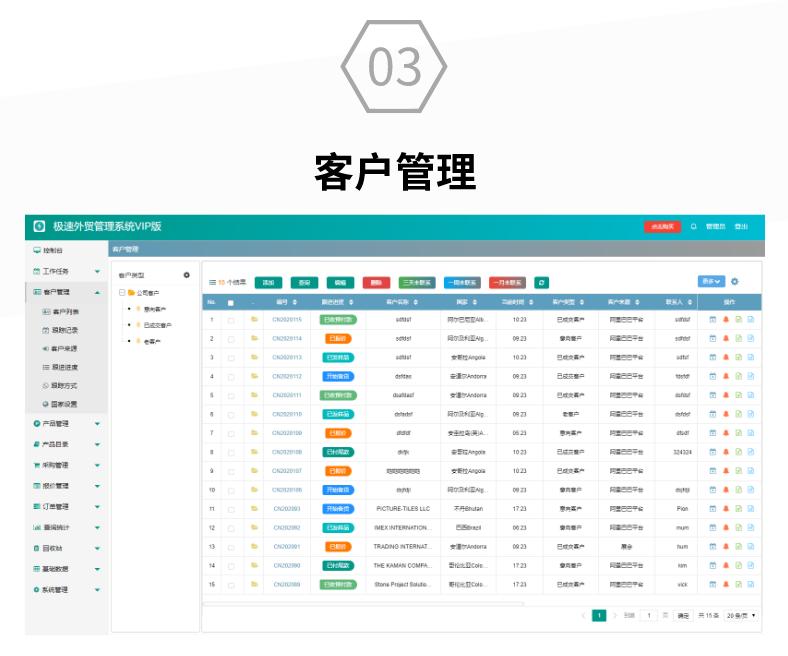Image resolution: width=788 pixels, height=656 pixels.
Task: Open 国家设置 in the sidebar submenu
Action: [64, 404]
